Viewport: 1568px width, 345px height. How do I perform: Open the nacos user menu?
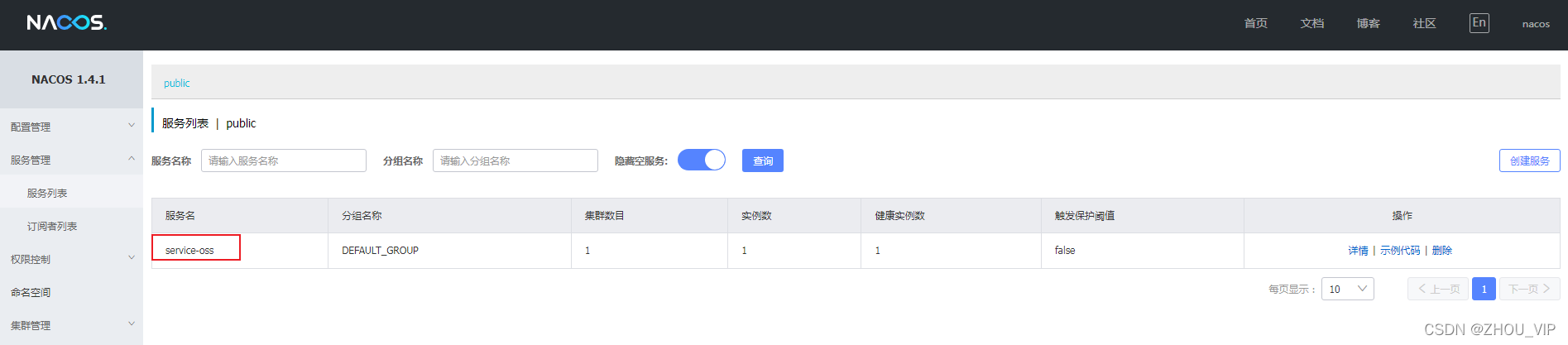pyautogui.click(x=1536, y=24)
